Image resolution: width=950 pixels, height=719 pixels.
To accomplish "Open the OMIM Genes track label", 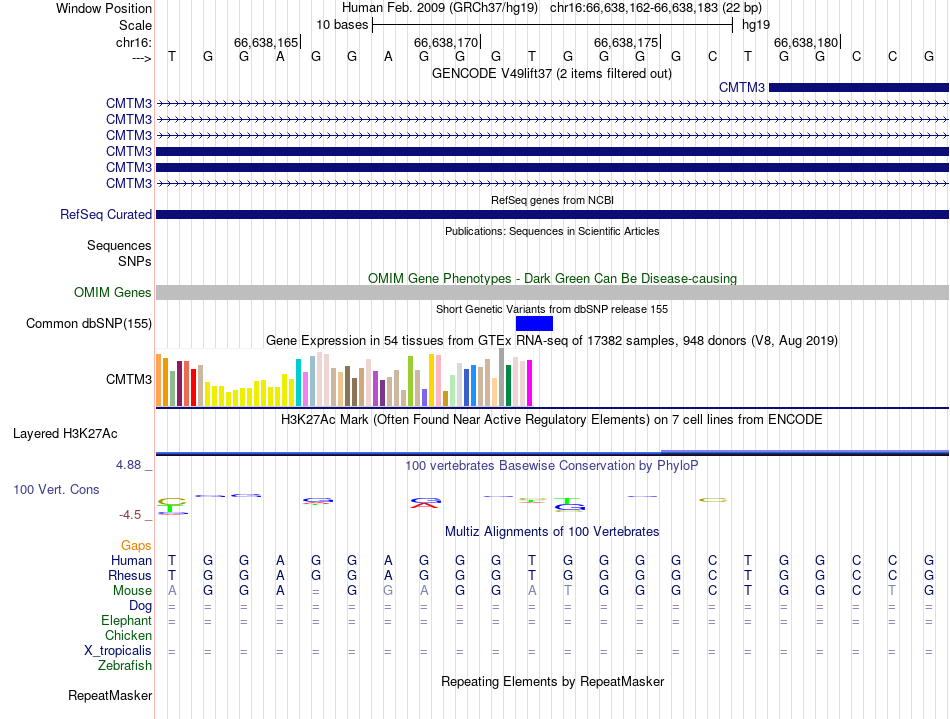I will click(113, 293).
